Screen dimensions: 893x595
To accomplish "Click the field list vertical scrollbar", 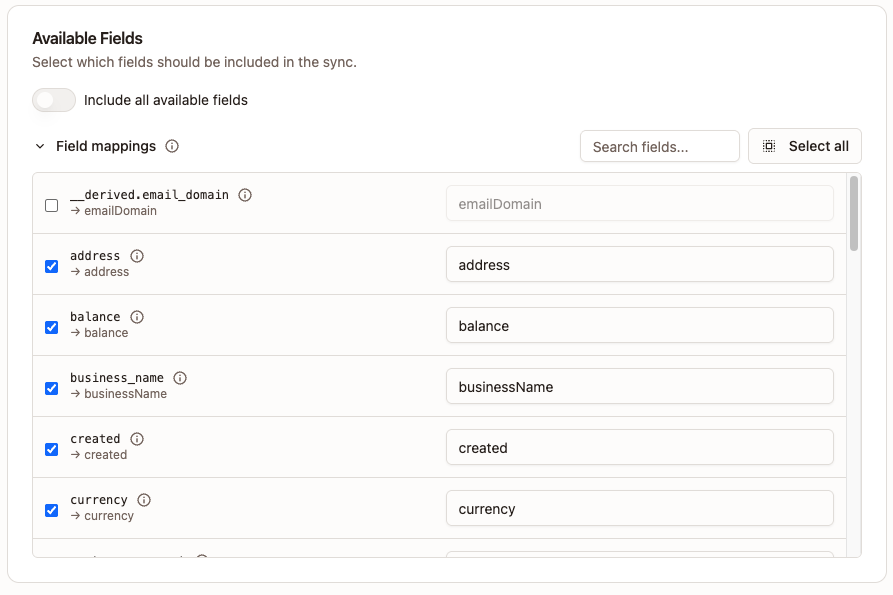I will (853, 214).
